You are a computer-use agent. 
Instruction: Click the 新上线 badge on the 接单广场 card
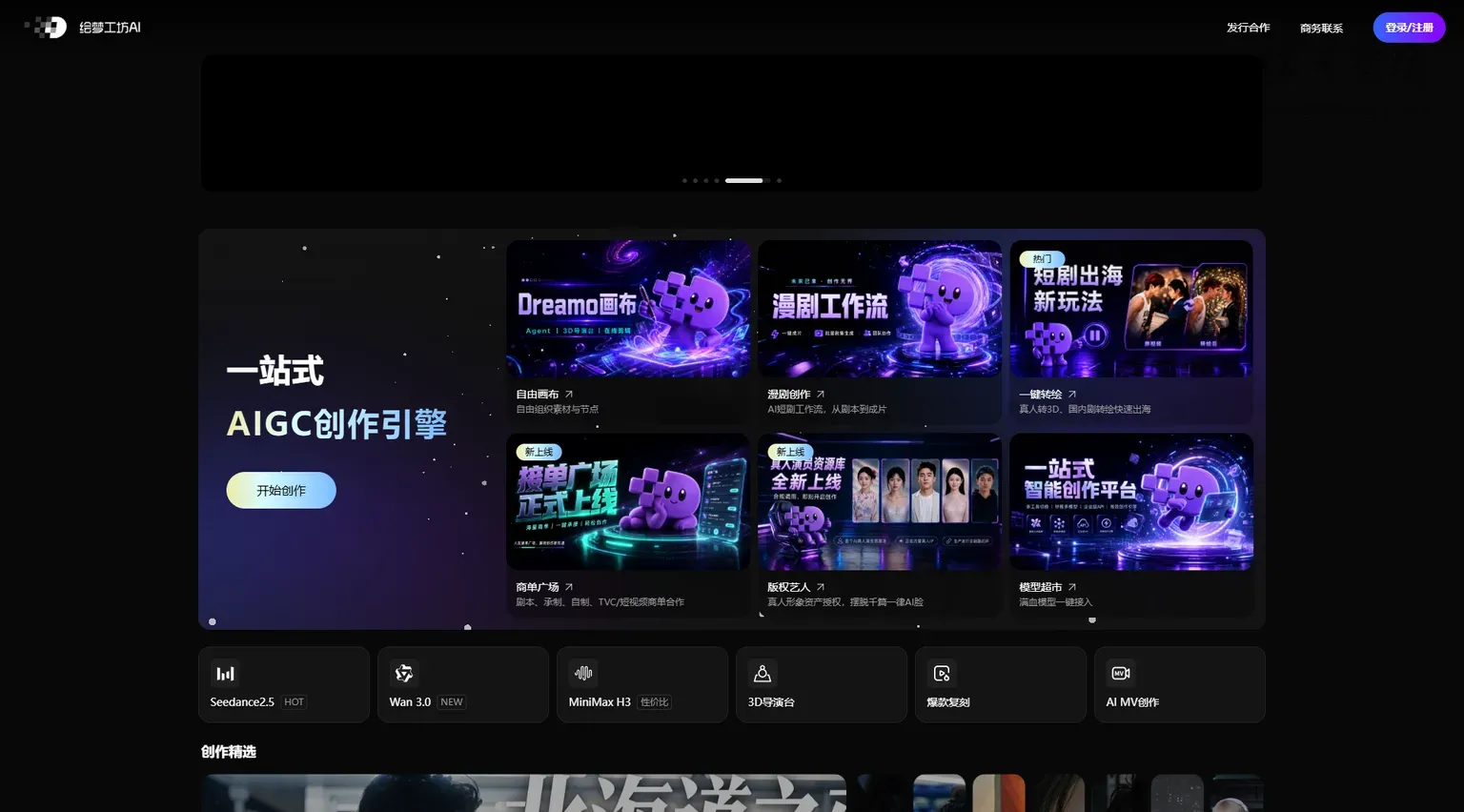point(539,452)
